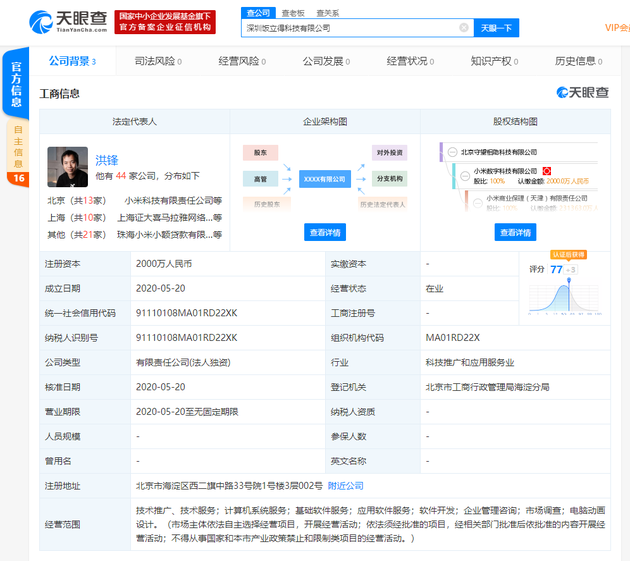
Task: Open the 公司发展 tab
Action: 326,61
